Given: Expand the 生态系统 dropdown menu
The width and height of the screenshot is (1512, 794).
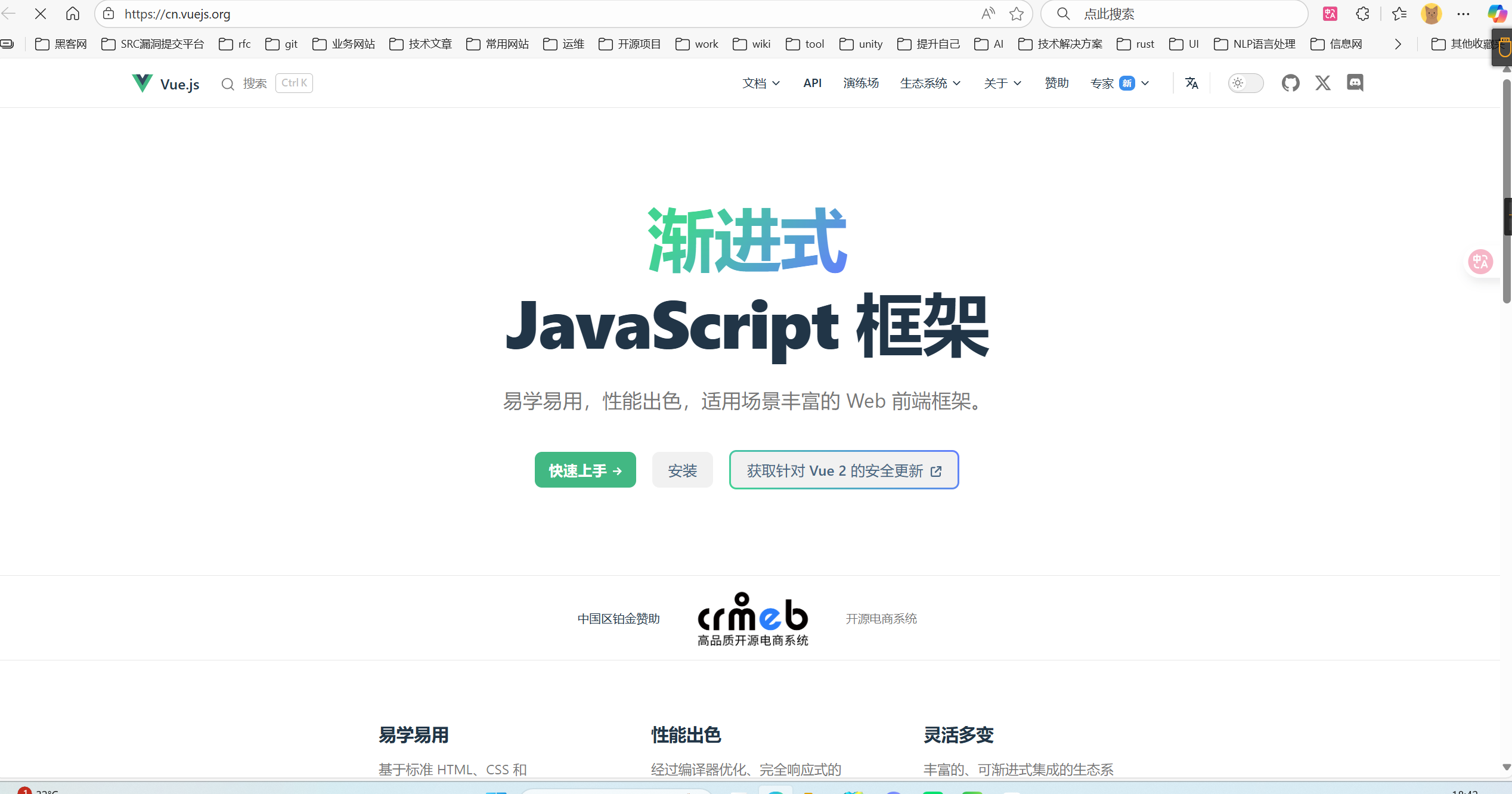Looking at the screenshot, I should 930,83.
